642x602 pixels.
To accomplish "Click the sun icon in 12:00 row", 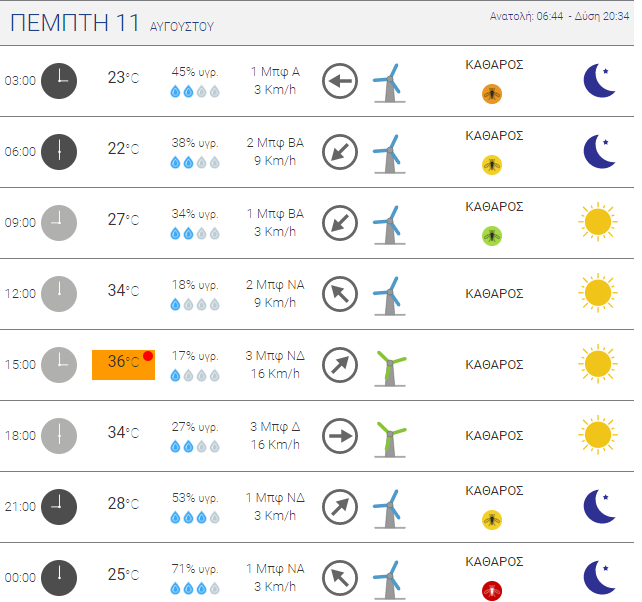I will tap(598, 293).
